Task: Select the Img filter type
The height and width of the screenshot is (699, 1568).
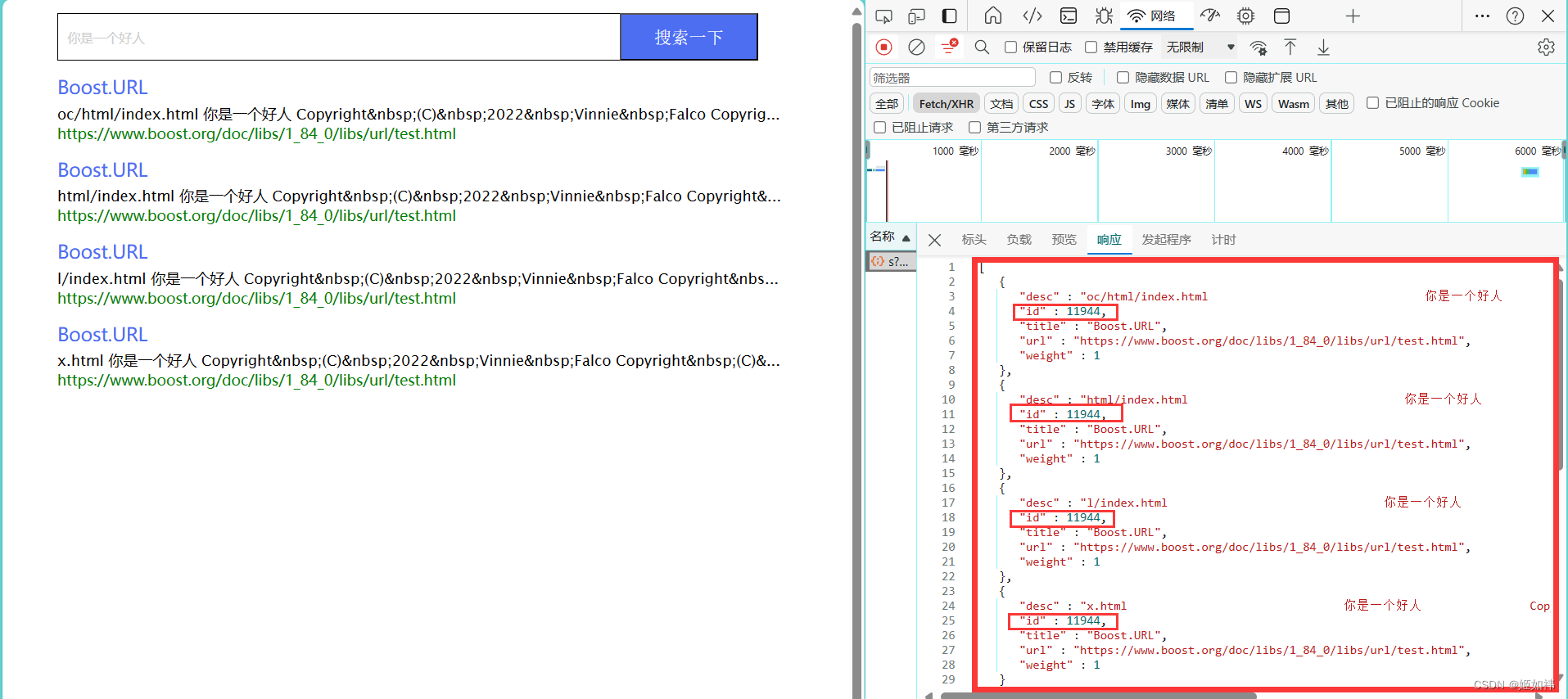Action: (1141, 104)
